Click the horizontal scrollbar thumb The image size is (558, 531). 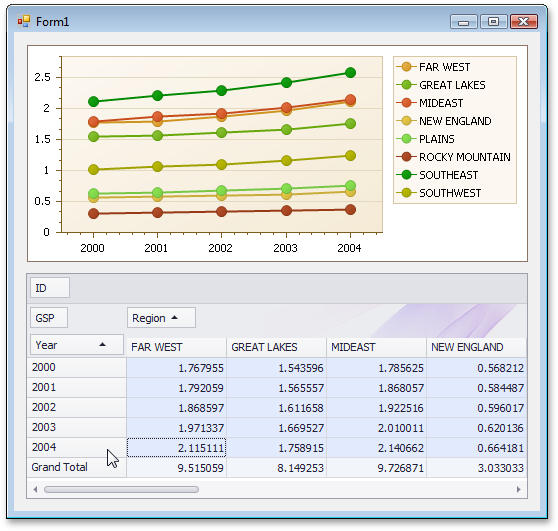pyautogui.click(x=121, y=489)
